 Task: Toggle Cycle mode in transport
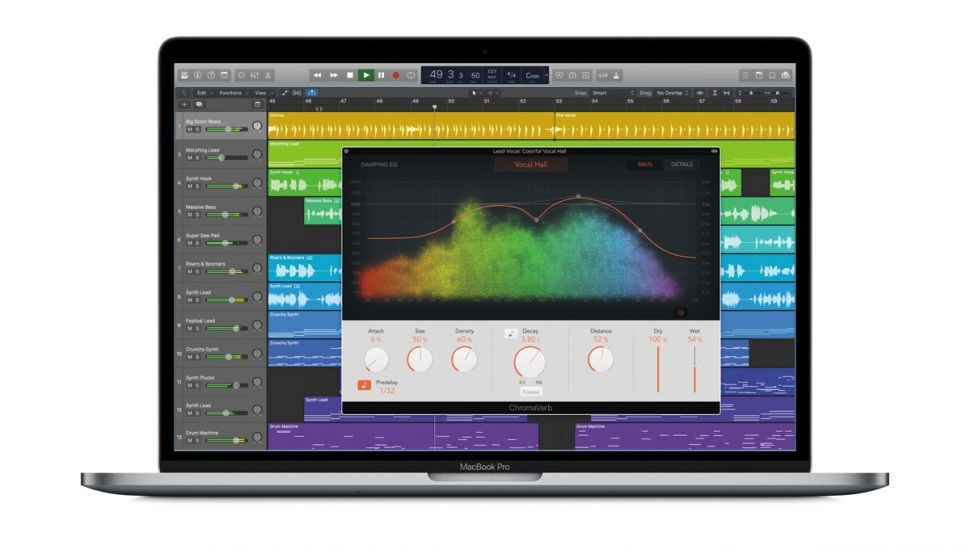[x=411, y=75]
